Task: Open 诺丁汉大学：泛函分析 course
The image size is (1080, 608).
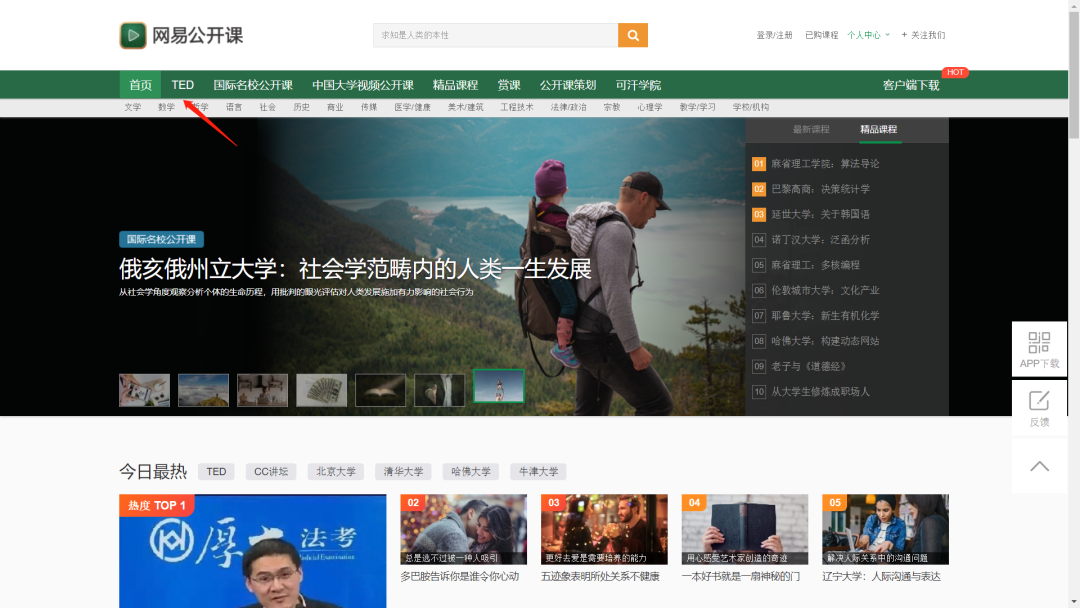Action: tap(820, 240)
